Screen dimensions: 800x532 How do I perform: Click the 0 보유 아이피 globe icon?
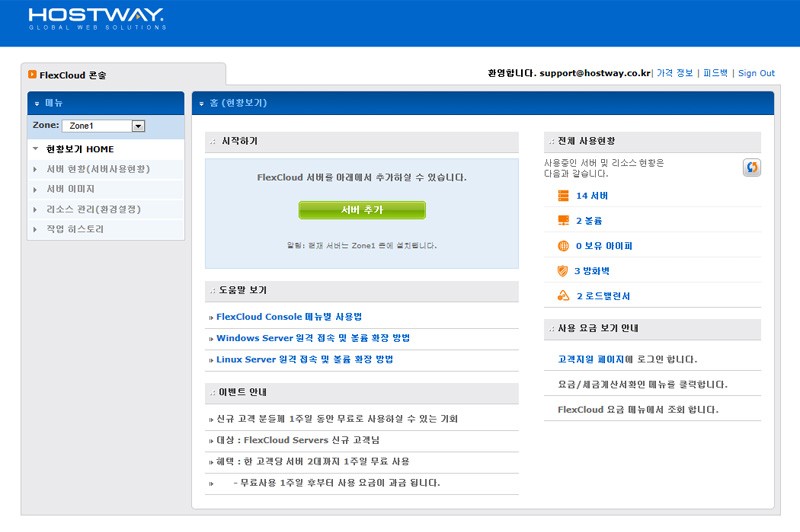click(x=563, y=245)
